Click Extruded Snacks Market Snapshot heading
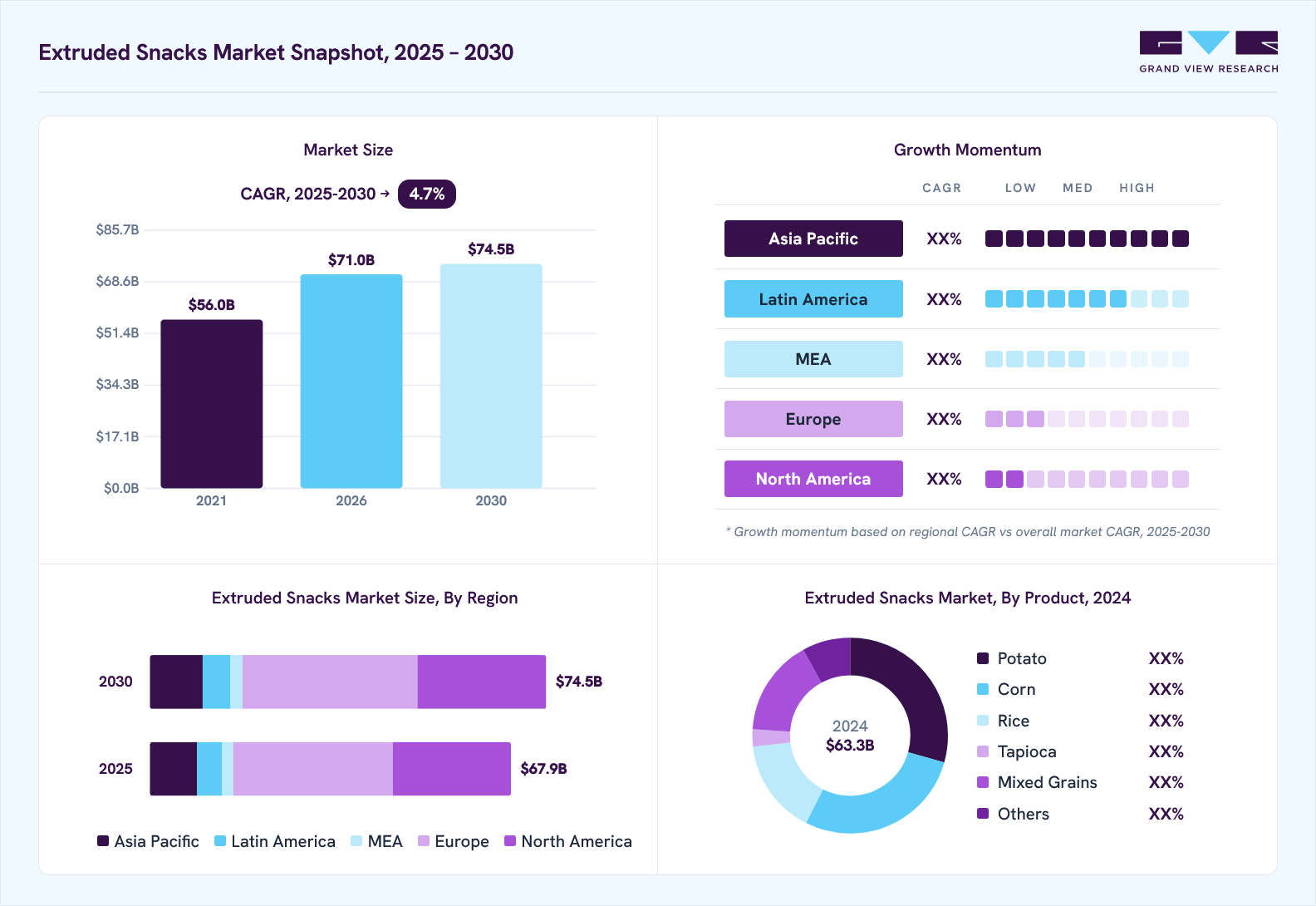Viewport: 1316px width, 906px height. click(x=276, y=52)
